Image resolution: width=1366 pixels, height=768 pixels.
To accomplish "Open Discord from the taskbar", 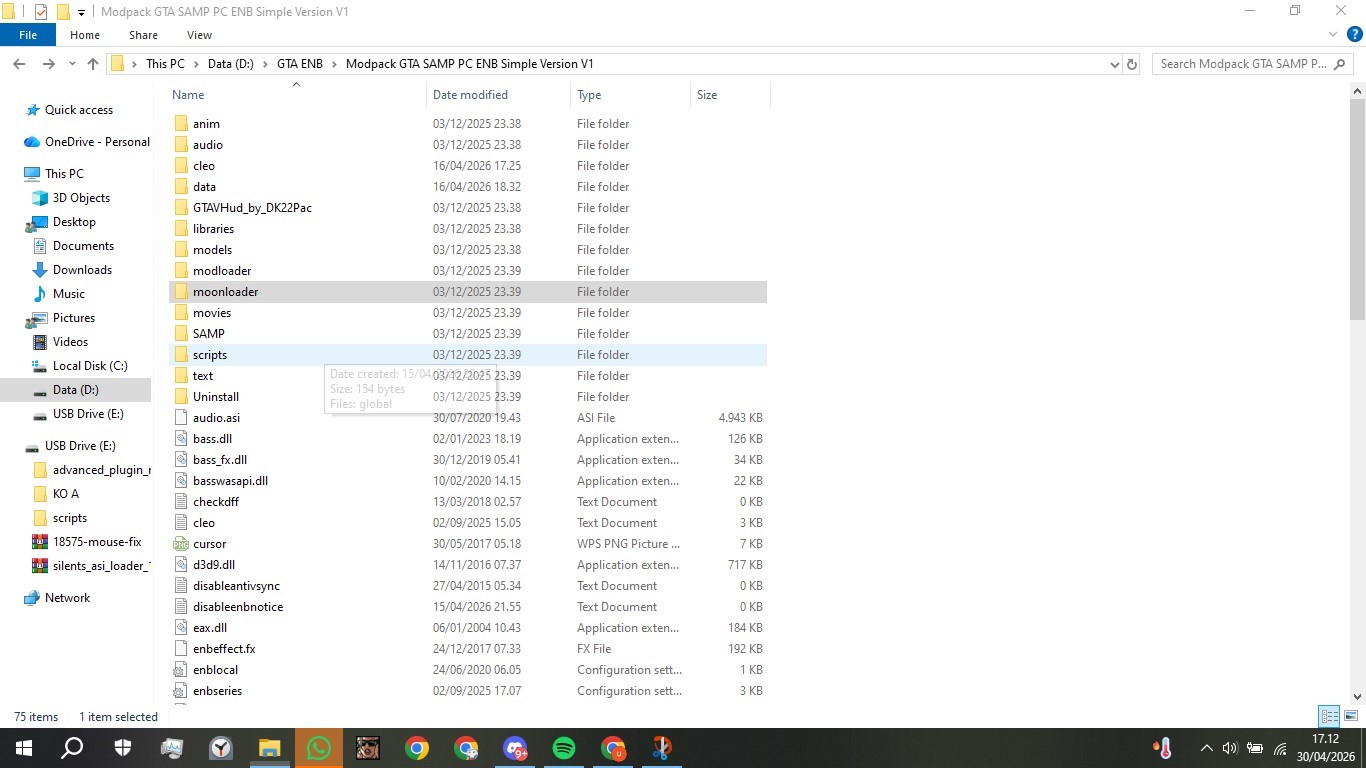I will [515, 748].
